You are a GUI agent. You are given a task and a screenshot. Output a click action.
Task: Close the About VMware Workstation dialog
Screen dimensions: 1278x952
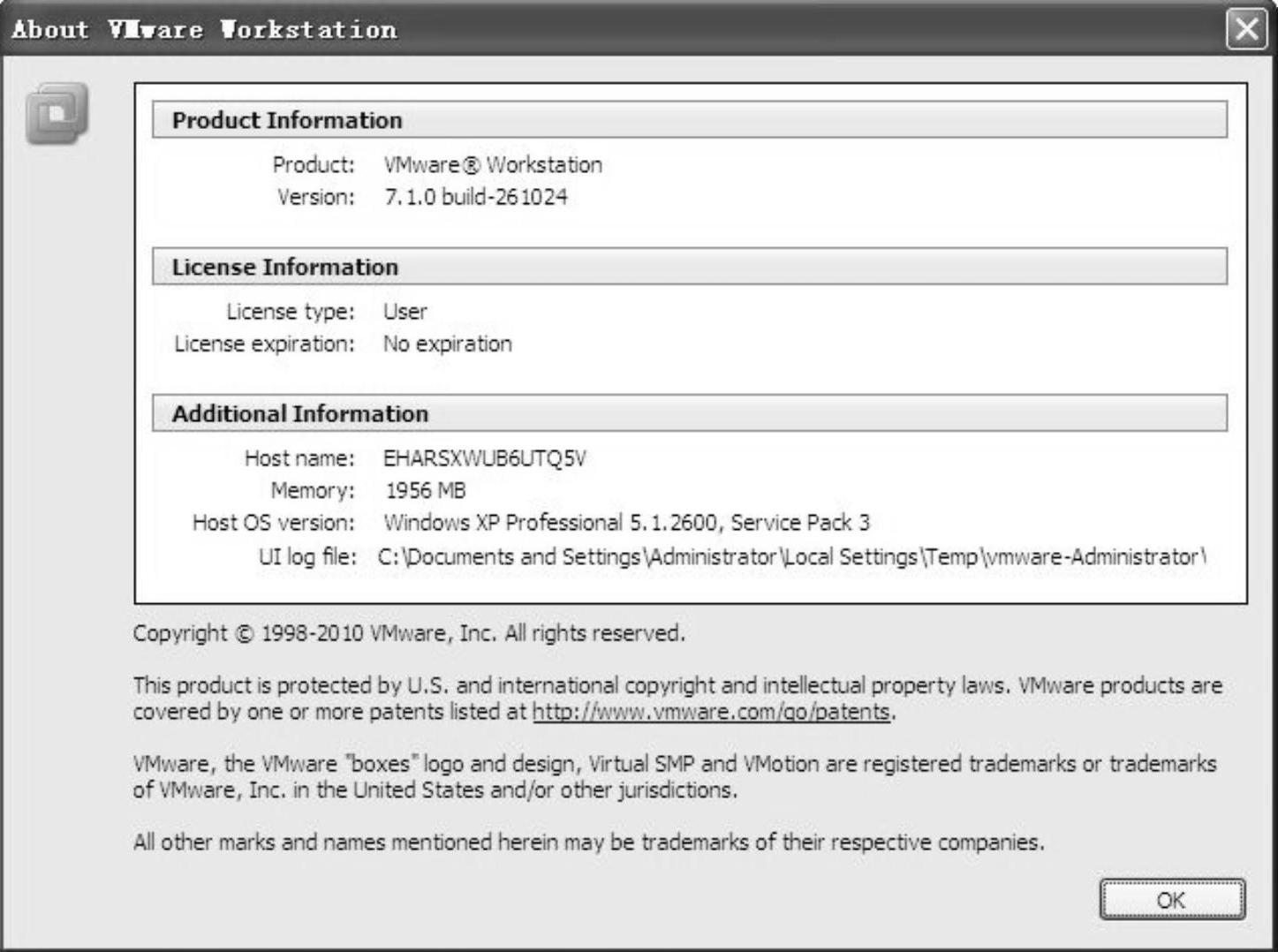click(1246, 29)
